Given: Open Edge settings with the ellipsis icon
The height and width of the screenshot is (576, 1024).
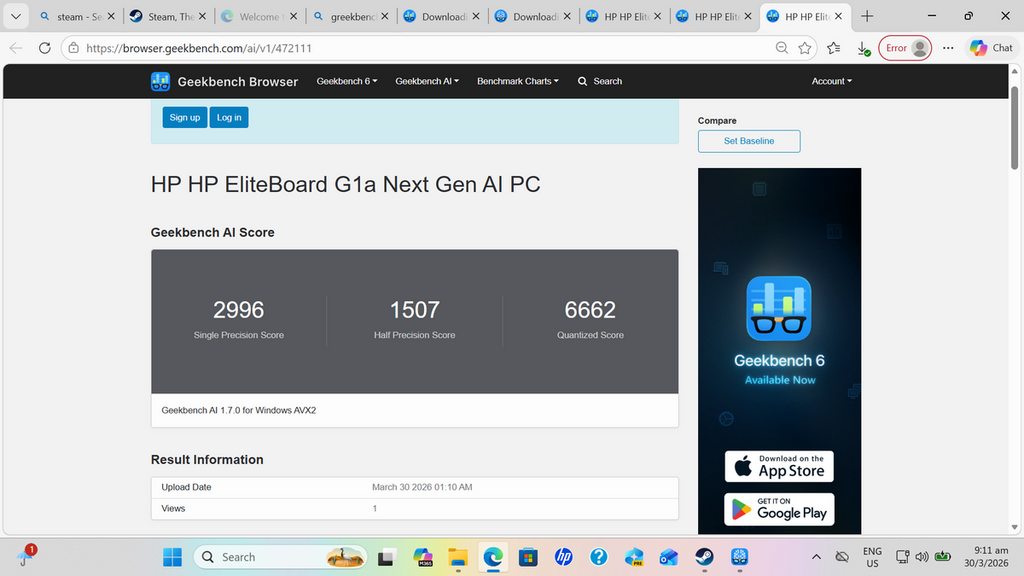Looking at the screenshot, I should tap(948, 47).
